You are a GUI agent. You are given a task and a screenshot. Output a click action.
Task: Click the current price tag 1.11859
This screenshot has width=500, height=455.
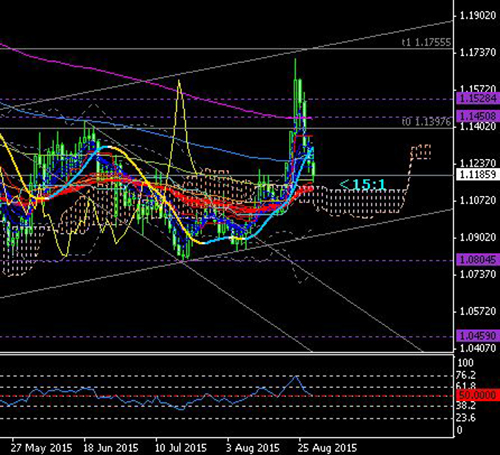[478, 174]
